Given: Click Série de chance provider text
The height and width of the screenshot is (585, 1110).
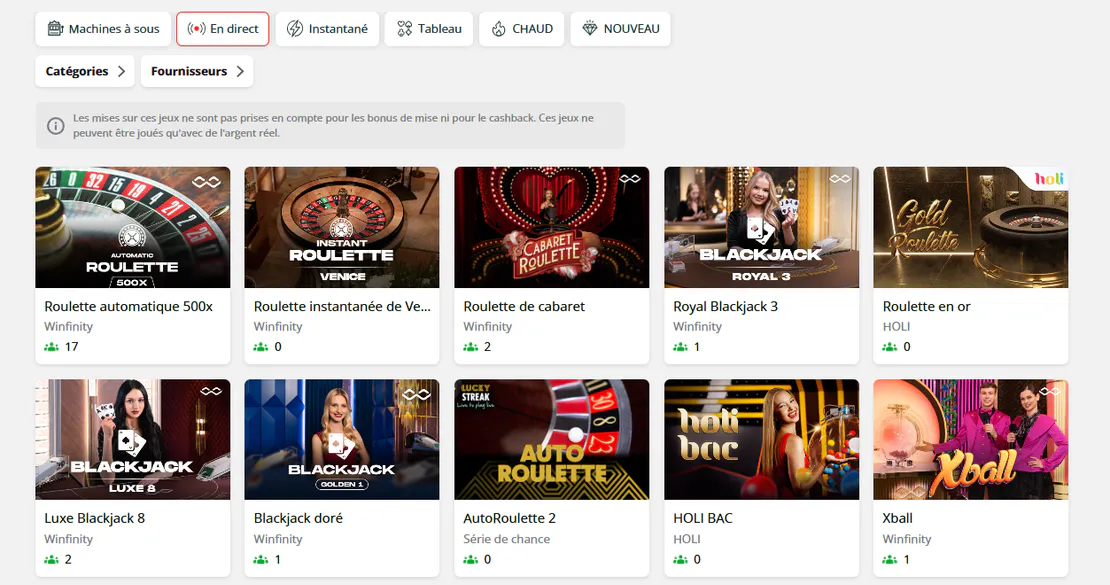Looking at the screenshot, I should point(506,539).
